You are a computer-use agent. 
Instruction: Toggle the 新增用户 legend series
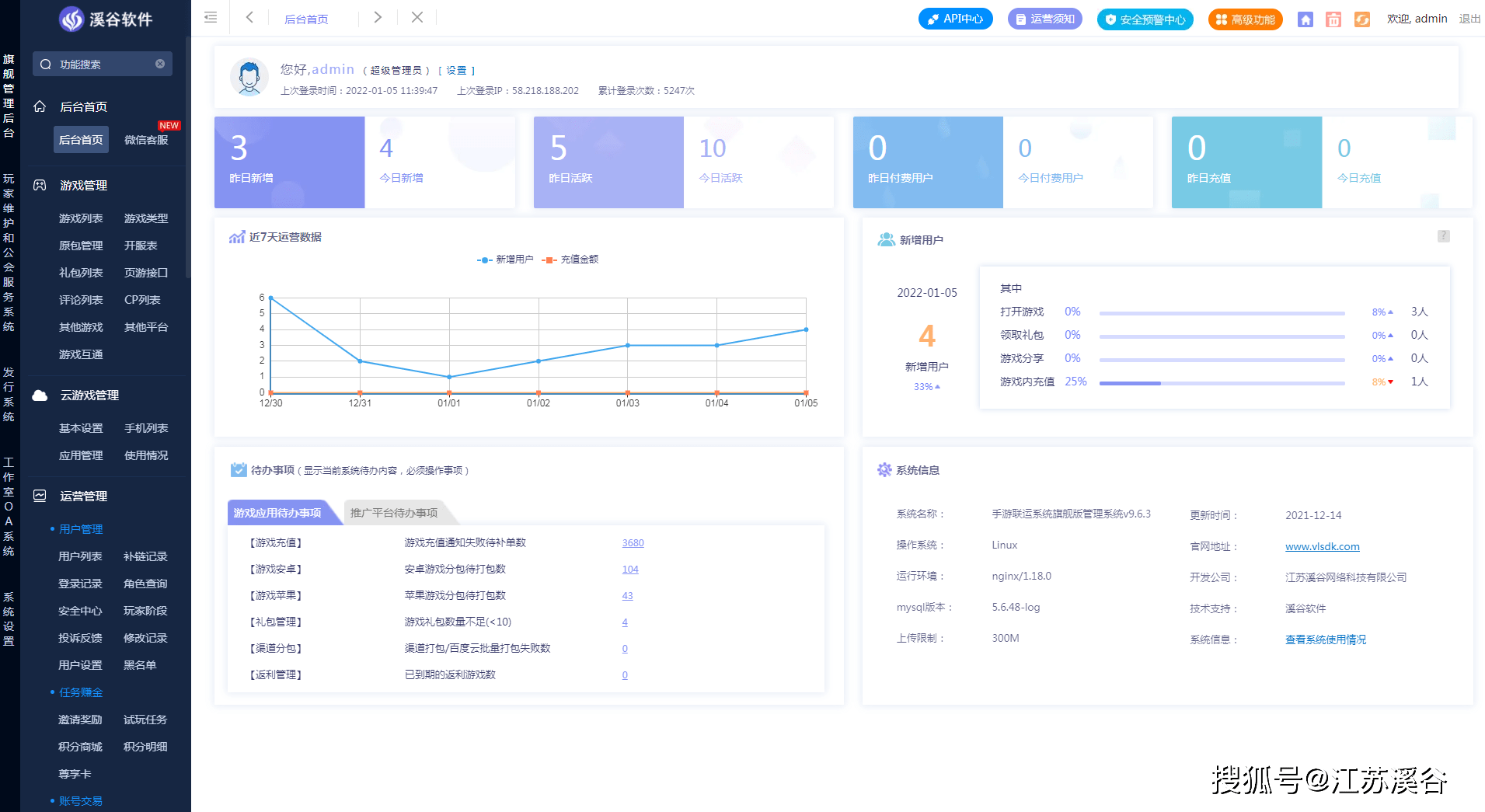point(505,260)
